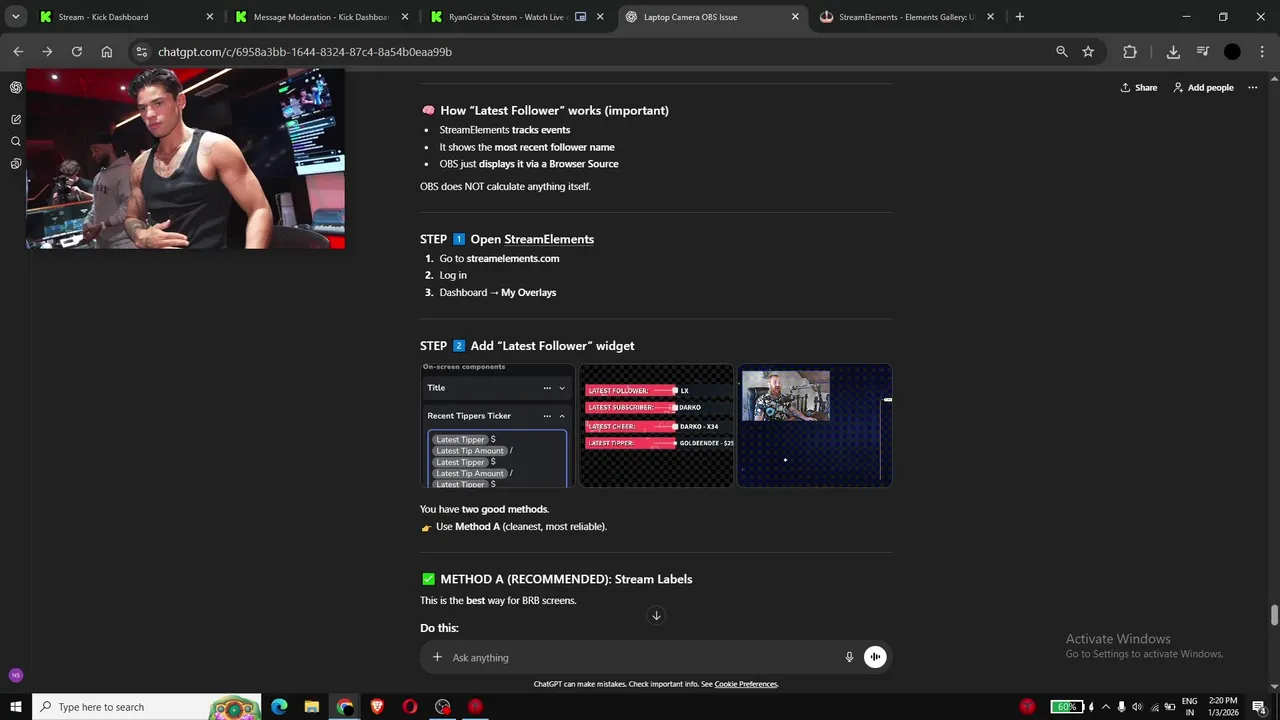The height and width of the screenshot is (720, 1280).
Task: Open Brave browser from the taskbar
Action: click(377, 707)
